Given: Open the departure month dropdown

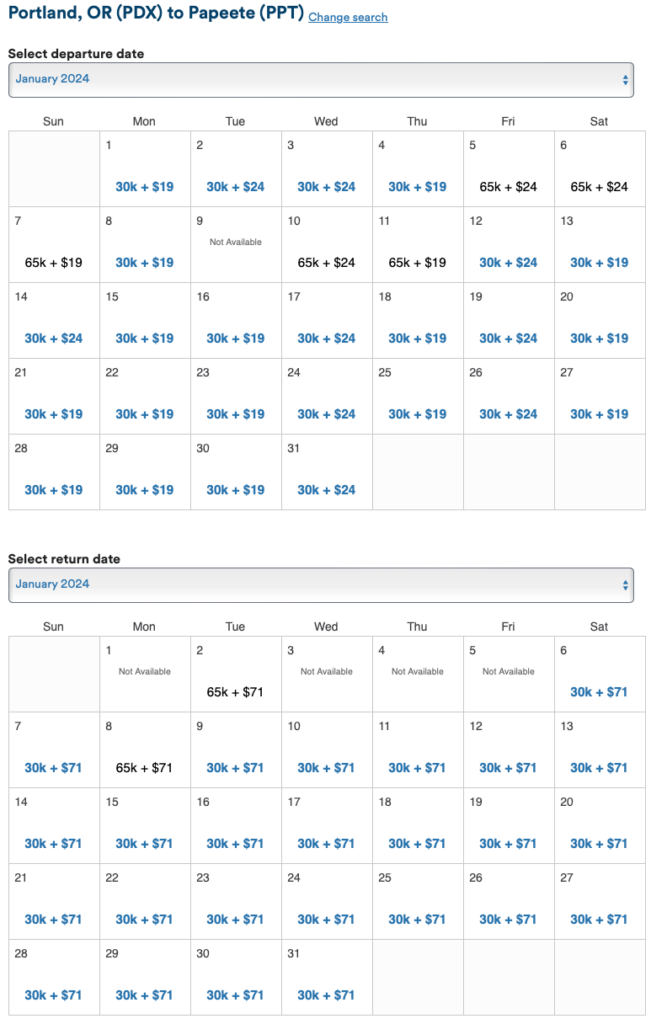Looking at the screenshot, I should [320, 80].
